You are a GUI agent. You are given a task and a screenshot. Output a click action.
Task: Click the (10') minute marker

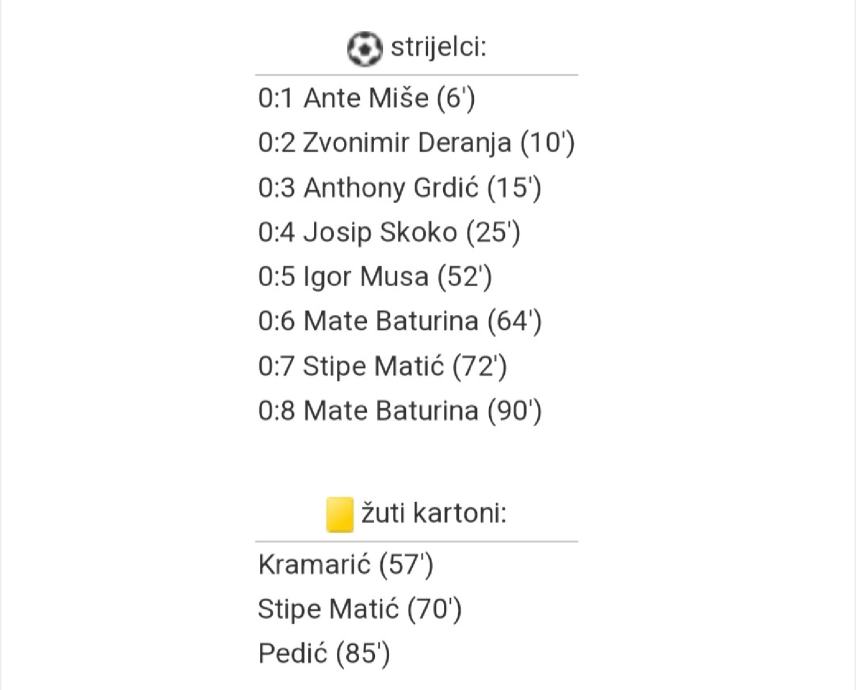(x=547, y=143)
